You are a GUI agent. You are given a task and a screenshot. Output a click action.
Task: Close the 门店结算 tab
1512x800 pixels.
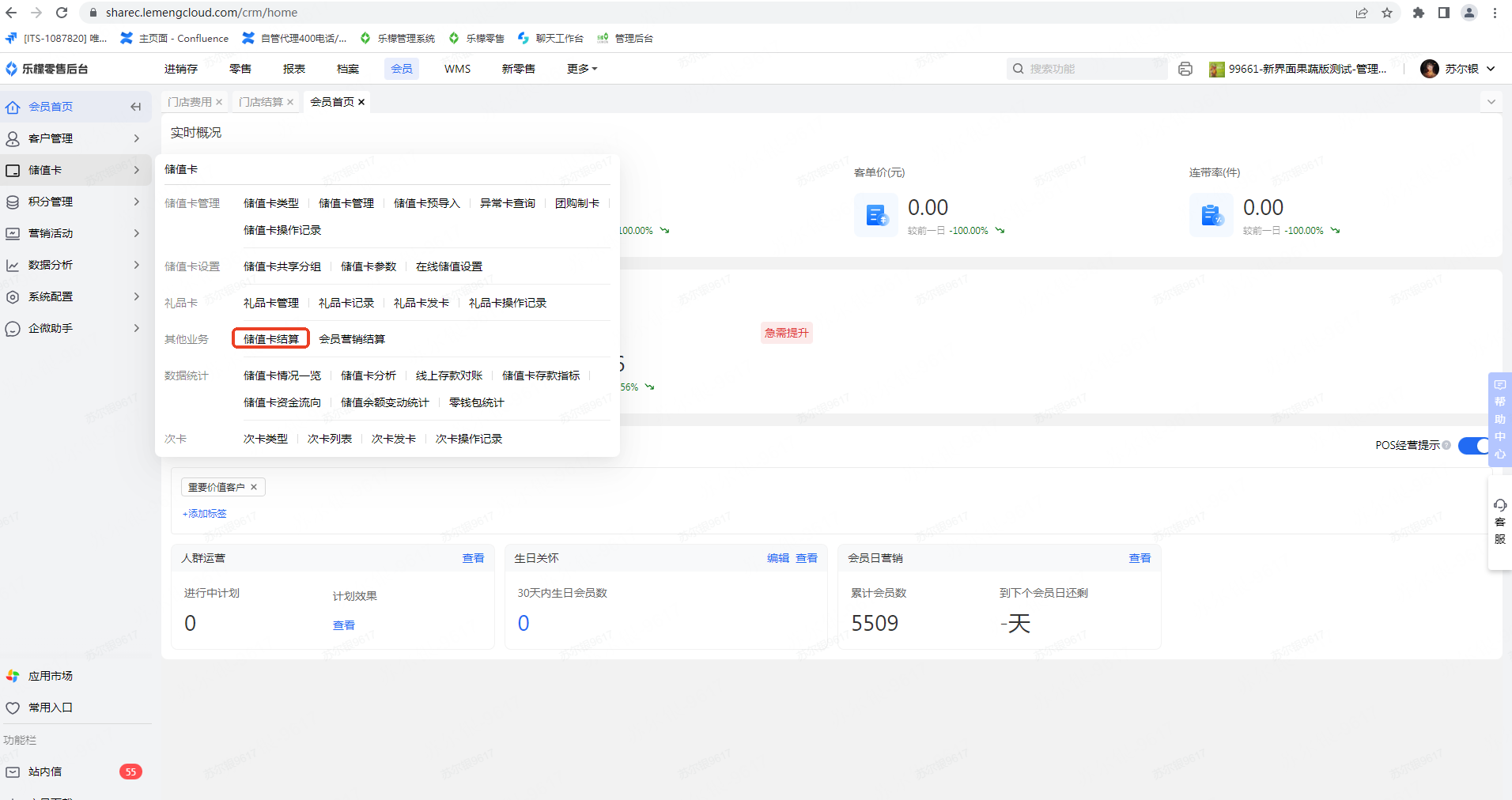tap(290, 102)
